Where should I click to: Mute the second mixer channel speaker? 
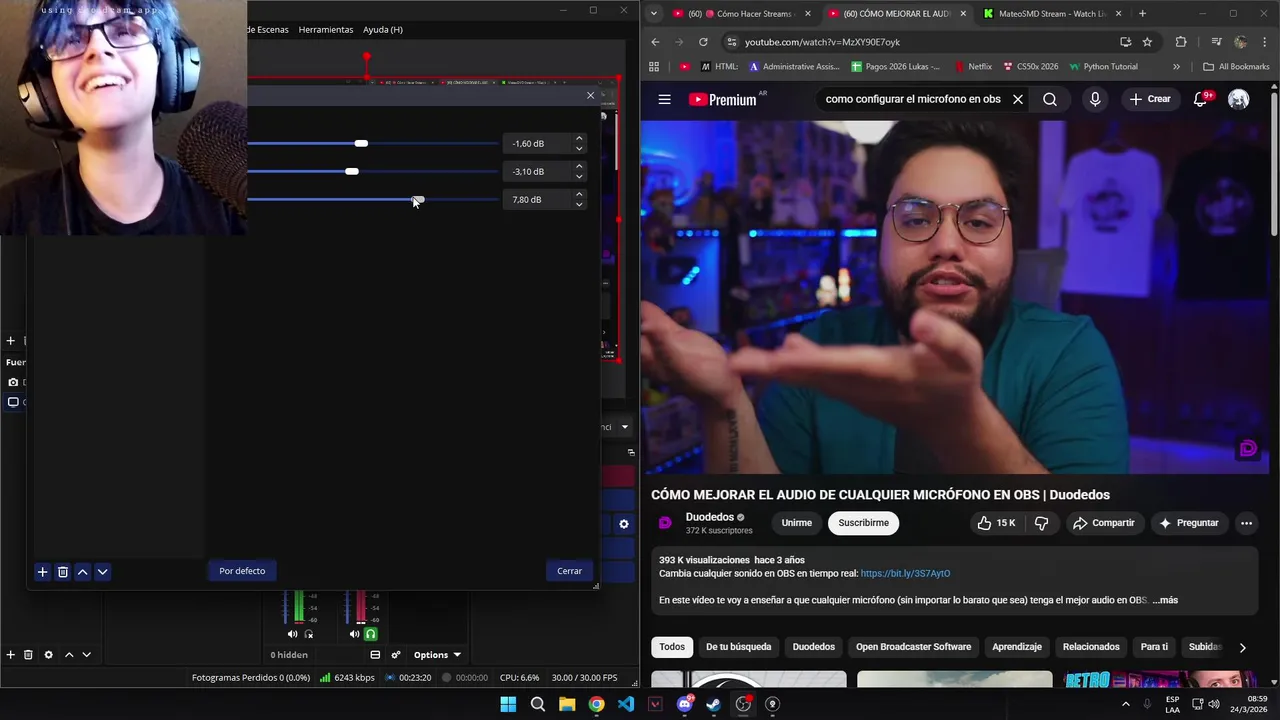[354, 634]
